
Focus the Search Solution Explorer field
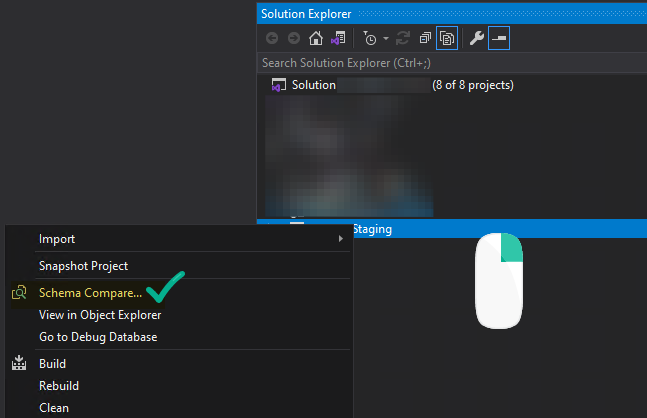tap(452, 63)
